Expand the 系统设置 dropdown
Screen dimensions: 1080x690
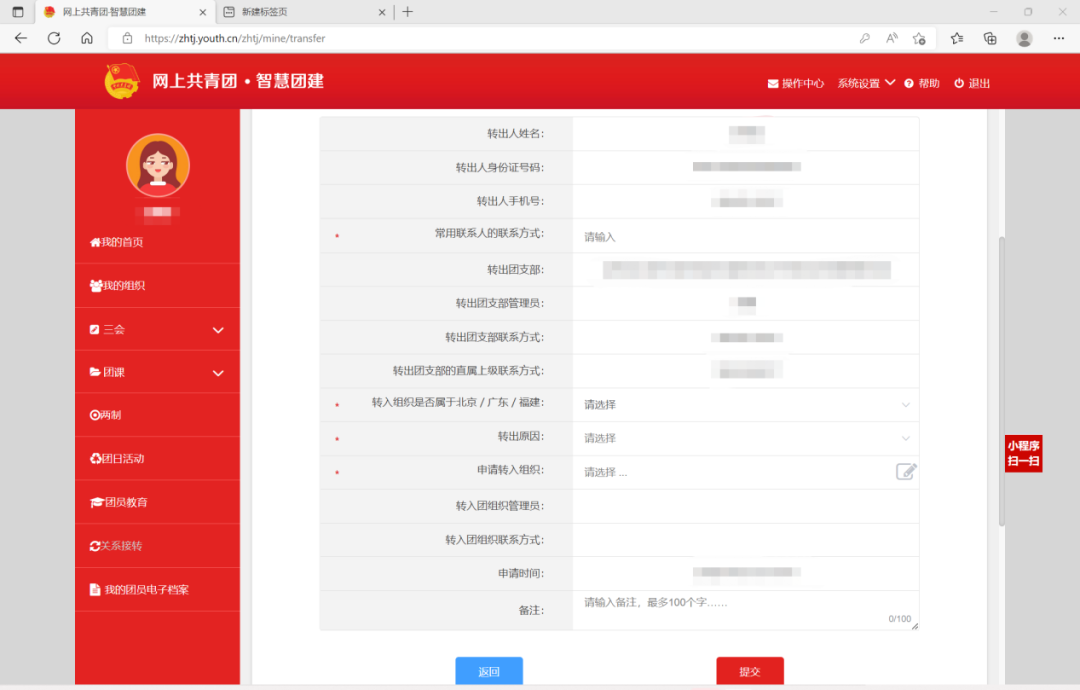point(859,83)
